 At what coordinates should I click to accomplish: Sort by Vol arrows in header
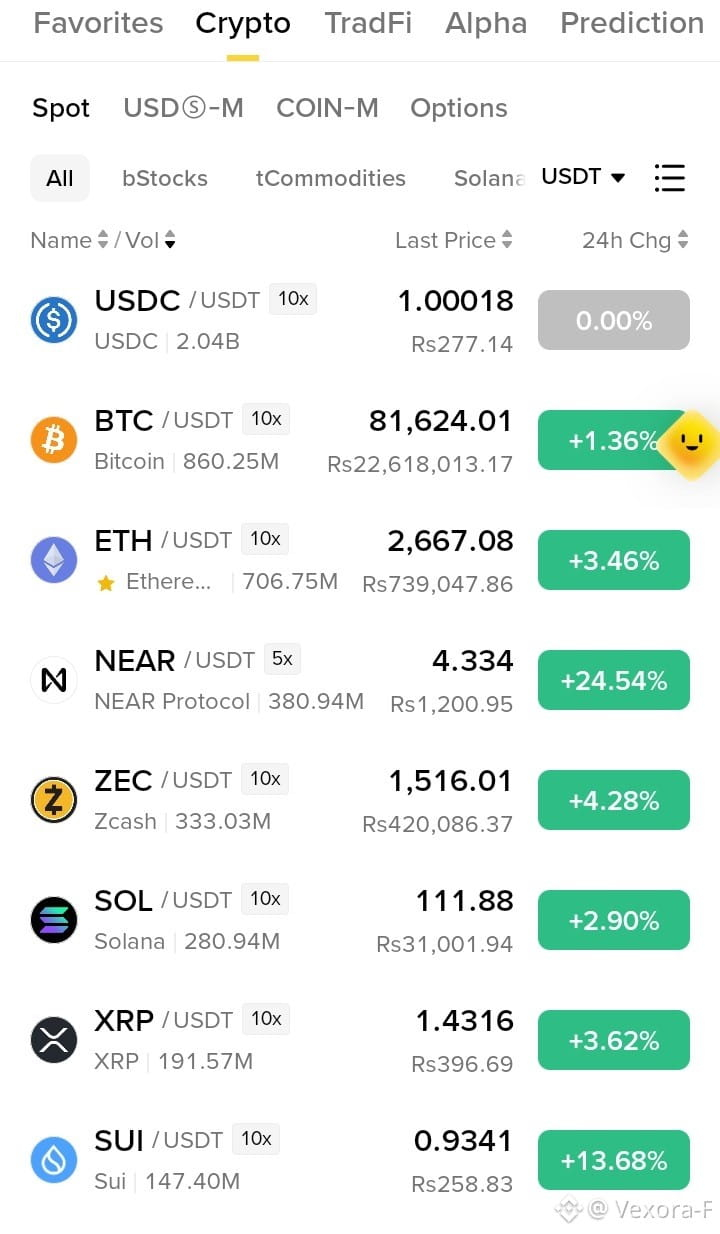pyautogui.click(x=170, y=240)
